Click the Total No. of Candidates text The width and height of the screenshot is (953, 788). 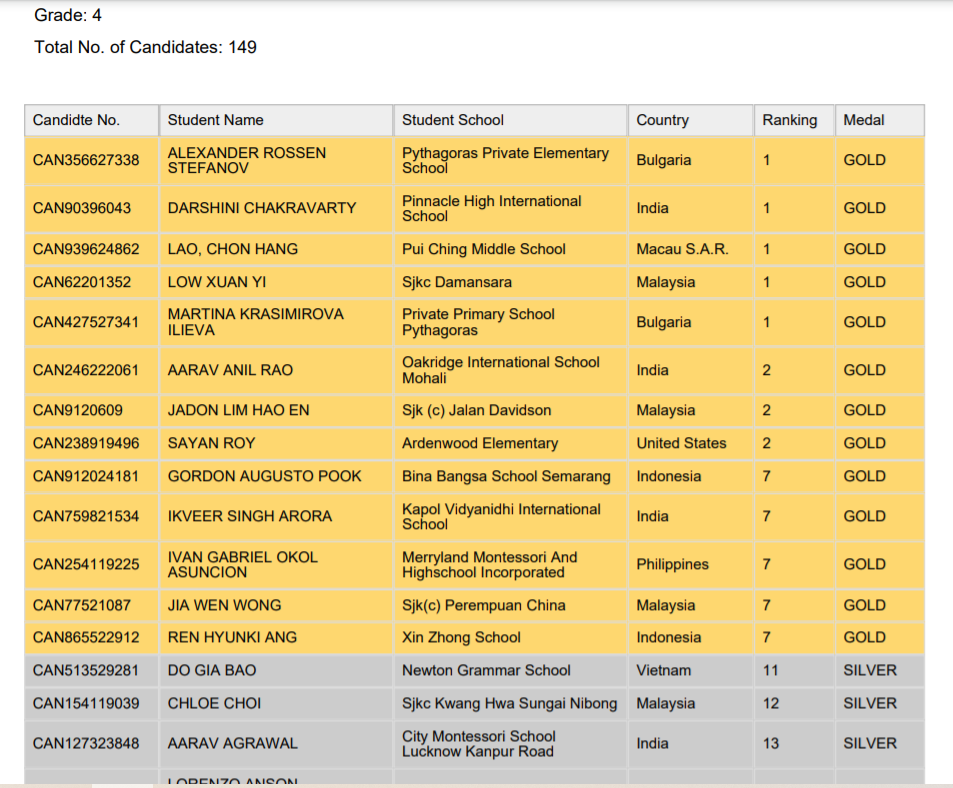[145, 47]
